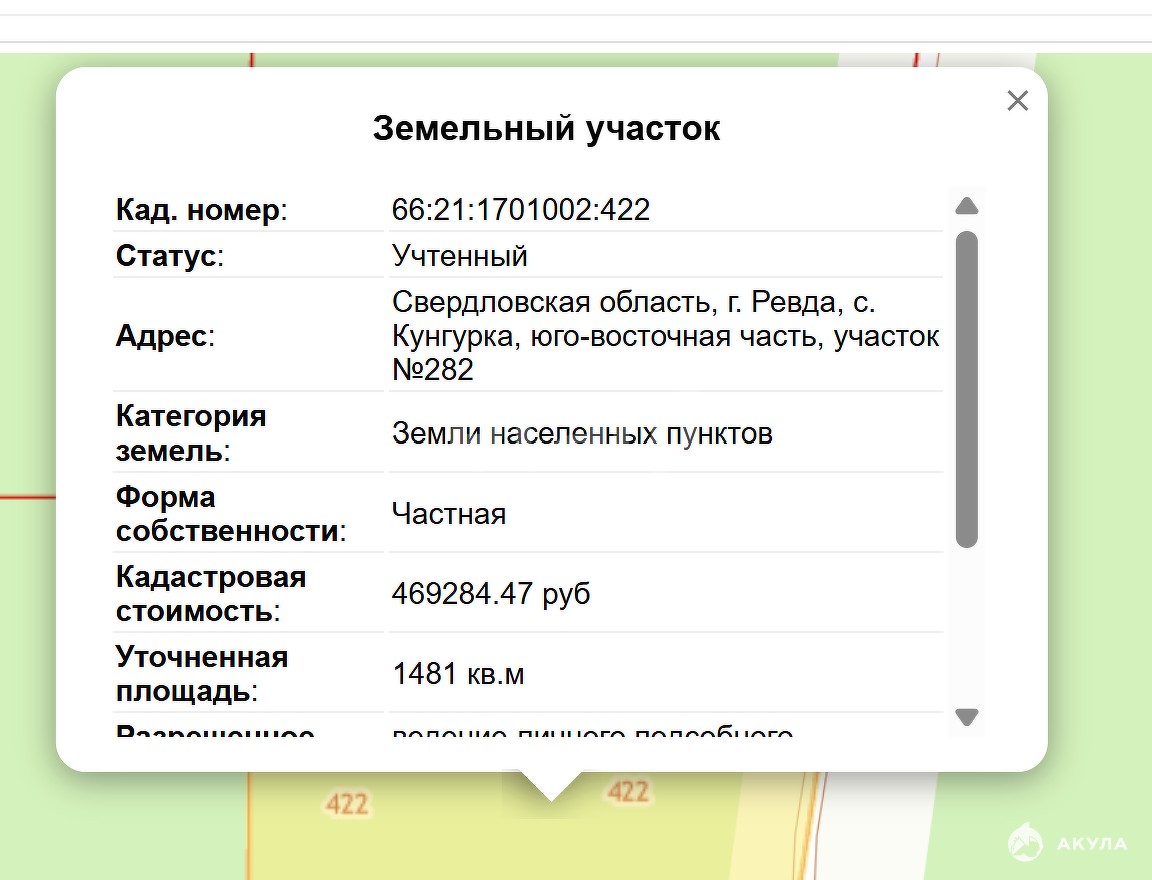Click the vertical scrollbar thumb in the popup

[966, 390]
